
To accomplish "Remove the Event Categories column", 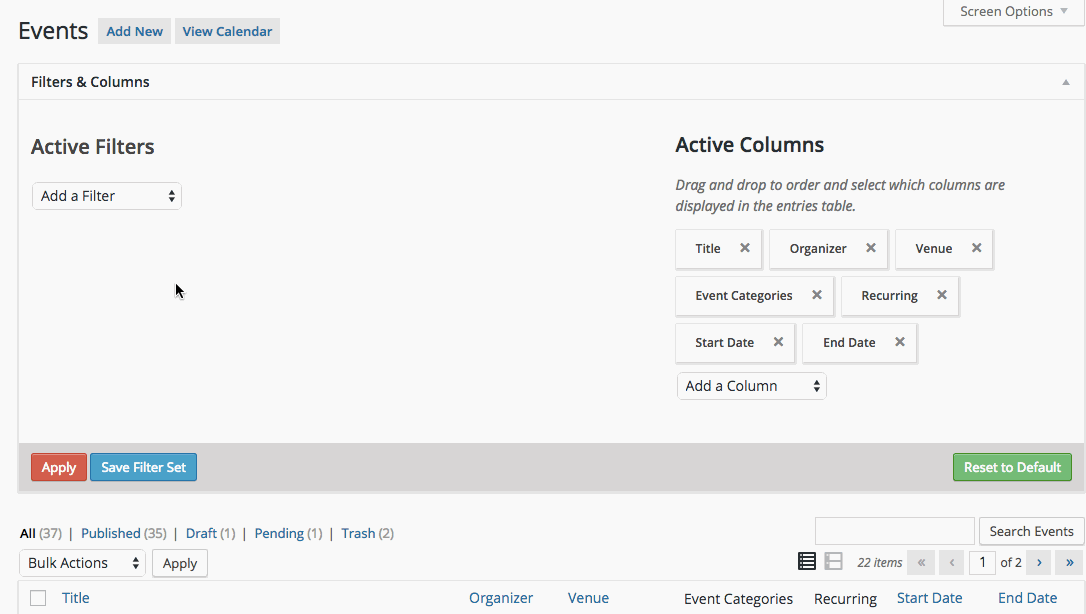I will (815, 295).
